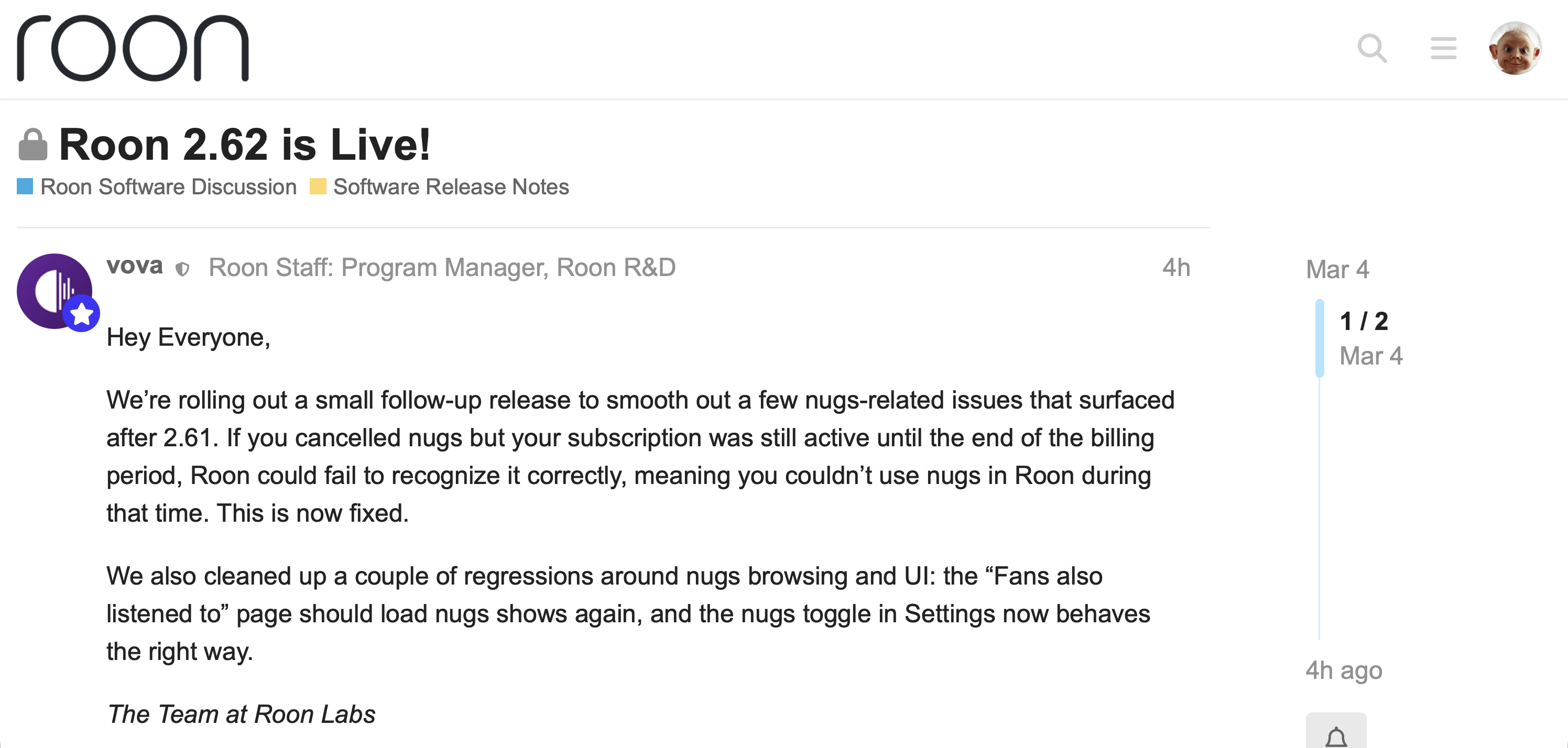Screen dimensions: 1568x748
Task: Open vova's username profile link
Action: tap(135, 266)
